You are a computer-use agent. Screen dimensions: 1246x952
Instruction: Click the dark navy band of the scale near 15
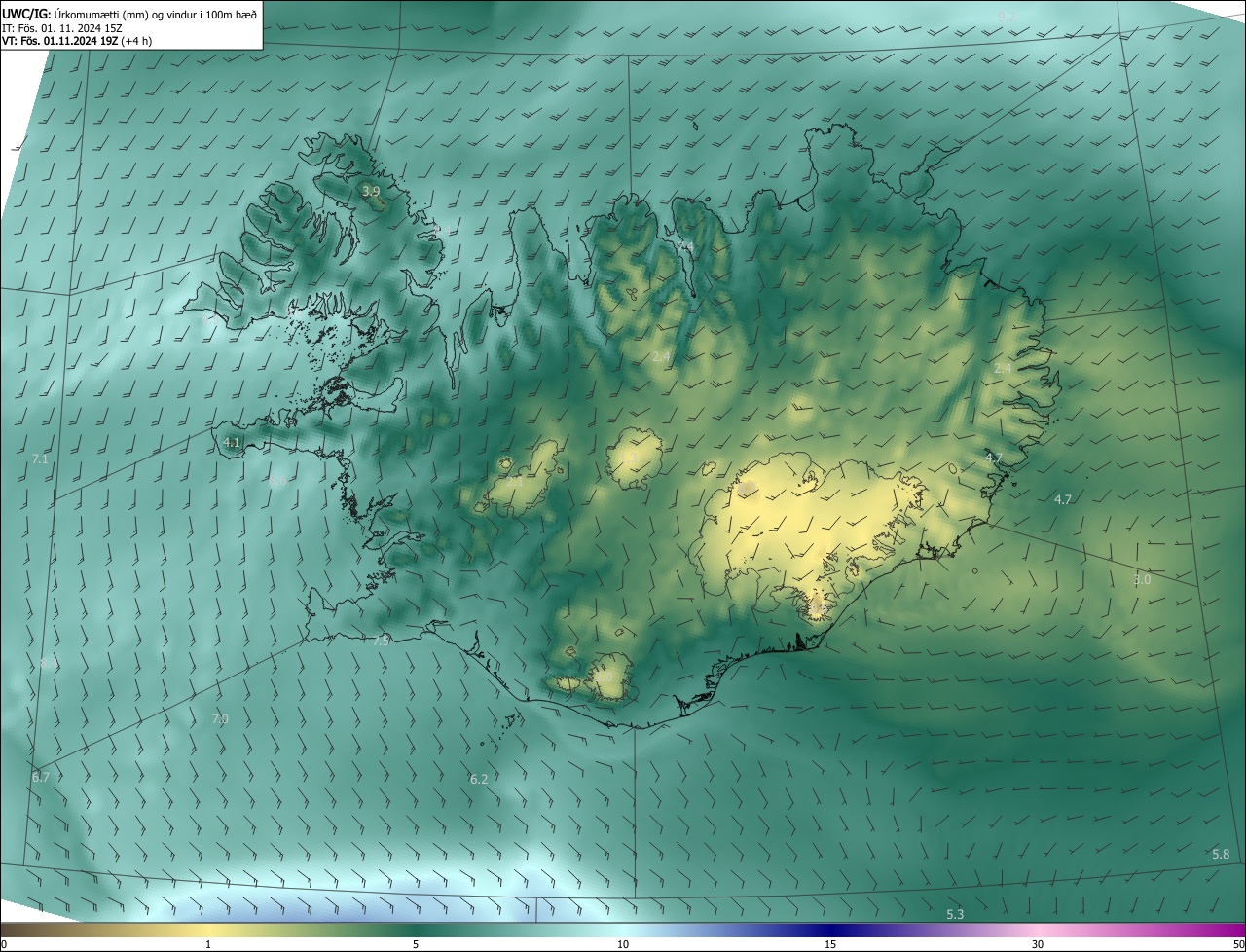(x=830, y=930)
